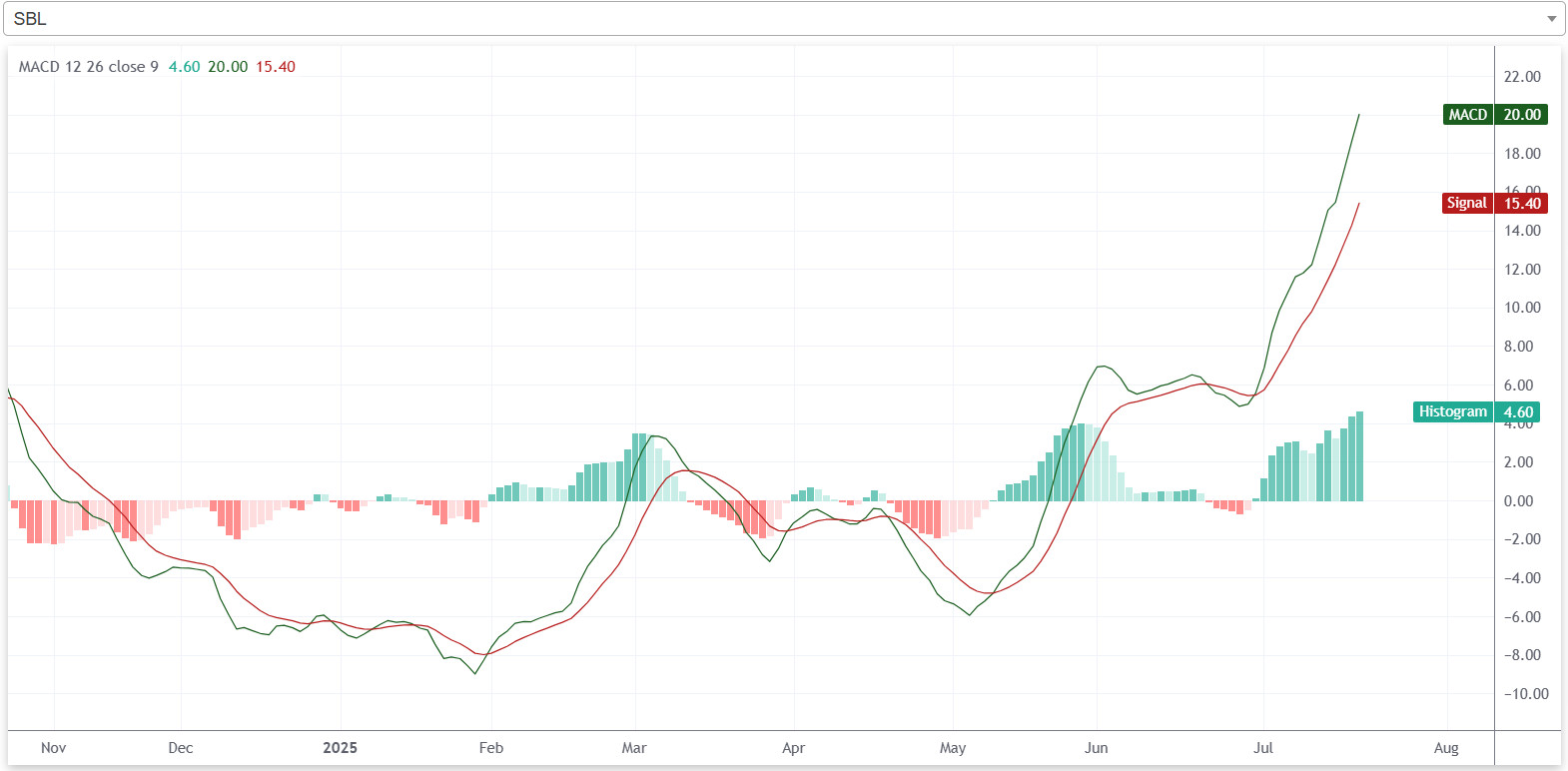Image resolution: width=1568 pixels, height=771 pixels.
Task: Click the 22.00 price axis tick
Action: coord(1522,77)
